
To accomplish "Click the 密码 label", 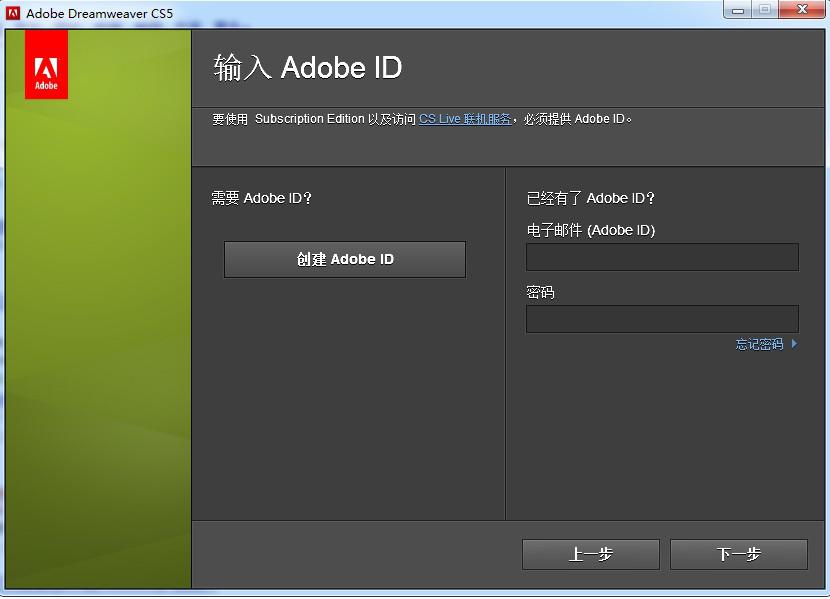I will (x=540, y=292).
